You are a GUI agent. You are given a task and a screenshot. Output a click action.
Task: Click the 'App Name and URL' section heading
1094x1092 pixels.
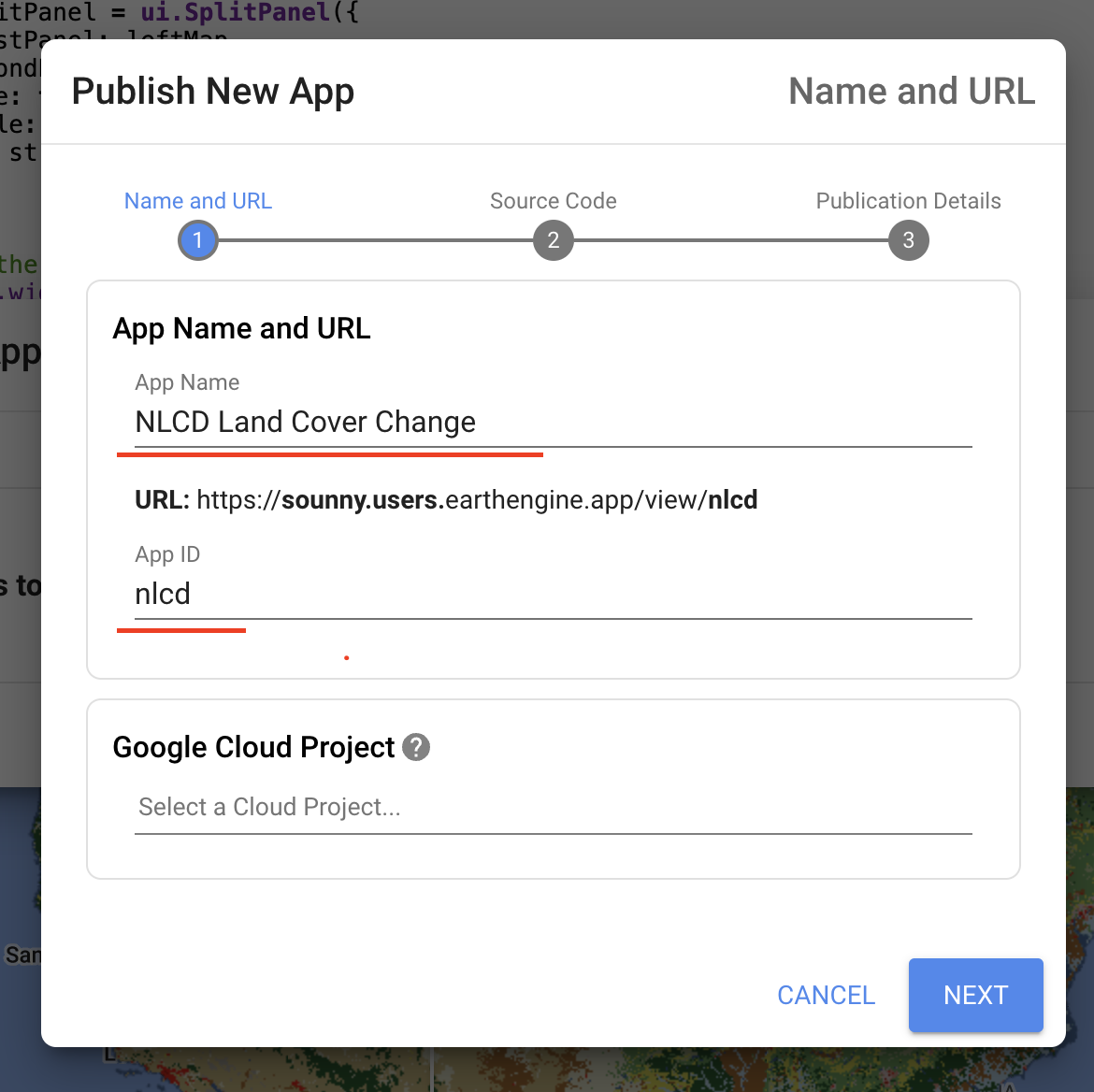(x=241, y=328)
